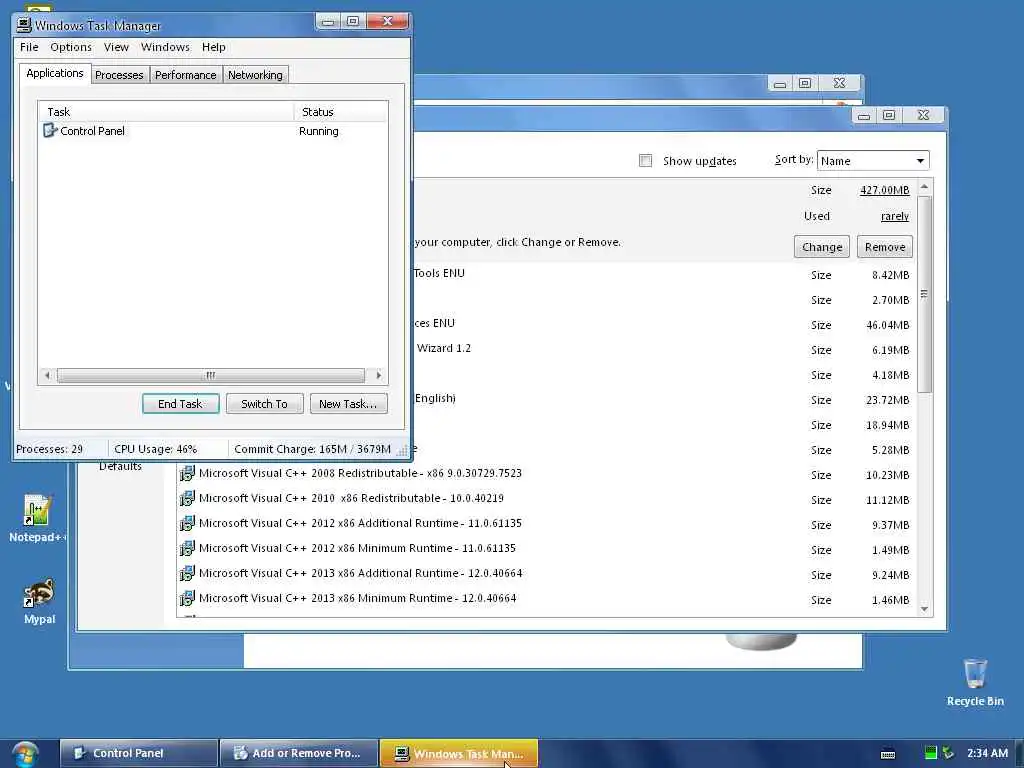
Task: Switch to Control Panel taskbar button
Action: (138, 753)
